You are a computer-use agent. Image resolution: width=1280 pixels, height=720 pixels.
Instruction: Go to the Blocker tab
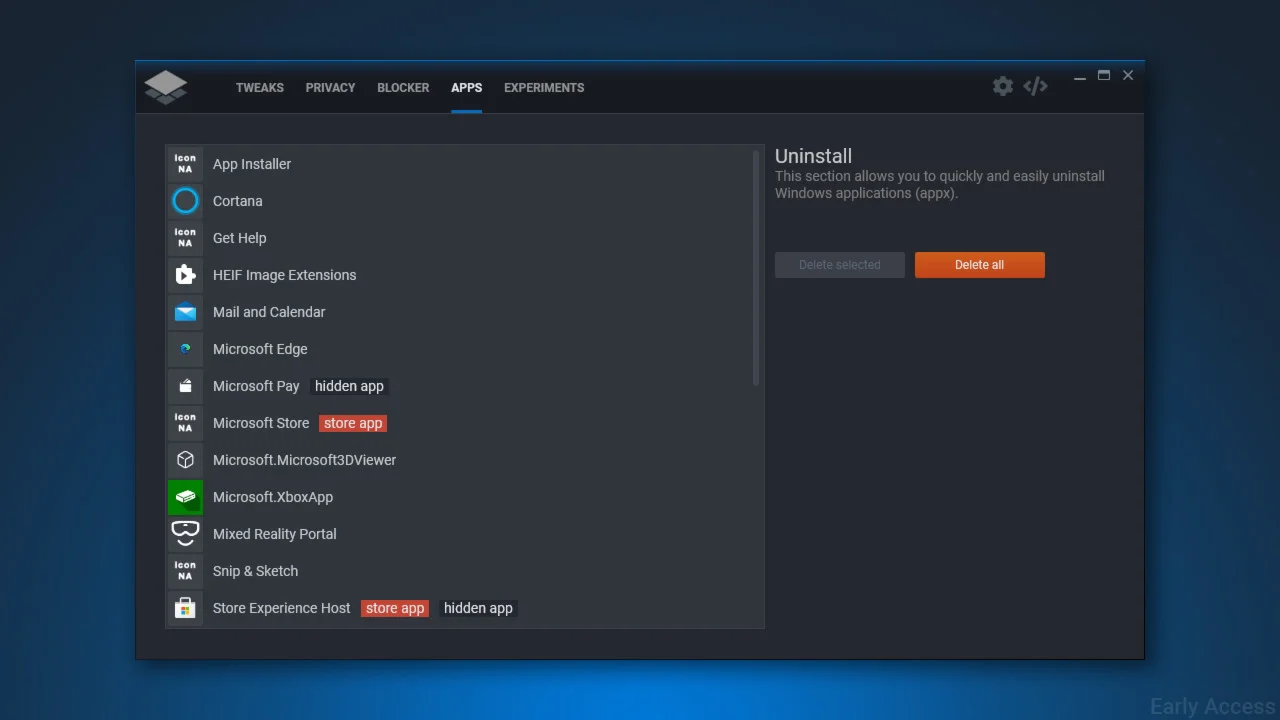[x=403, y=88]
